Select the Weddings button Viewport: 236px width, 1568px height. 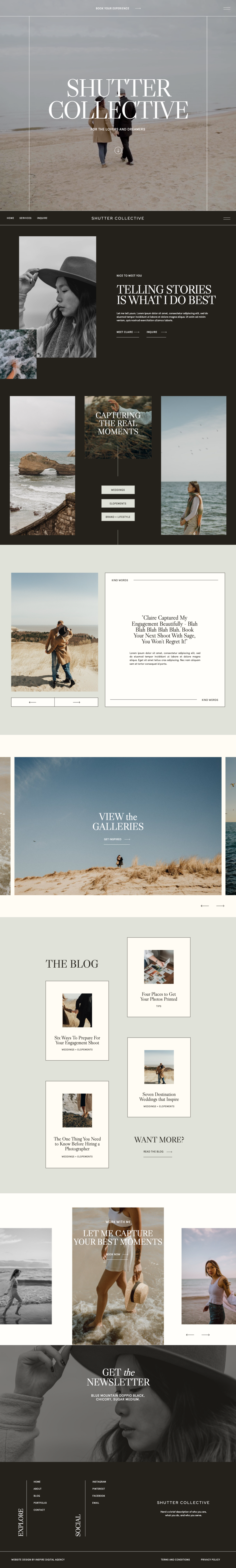[x=118, y=490]
